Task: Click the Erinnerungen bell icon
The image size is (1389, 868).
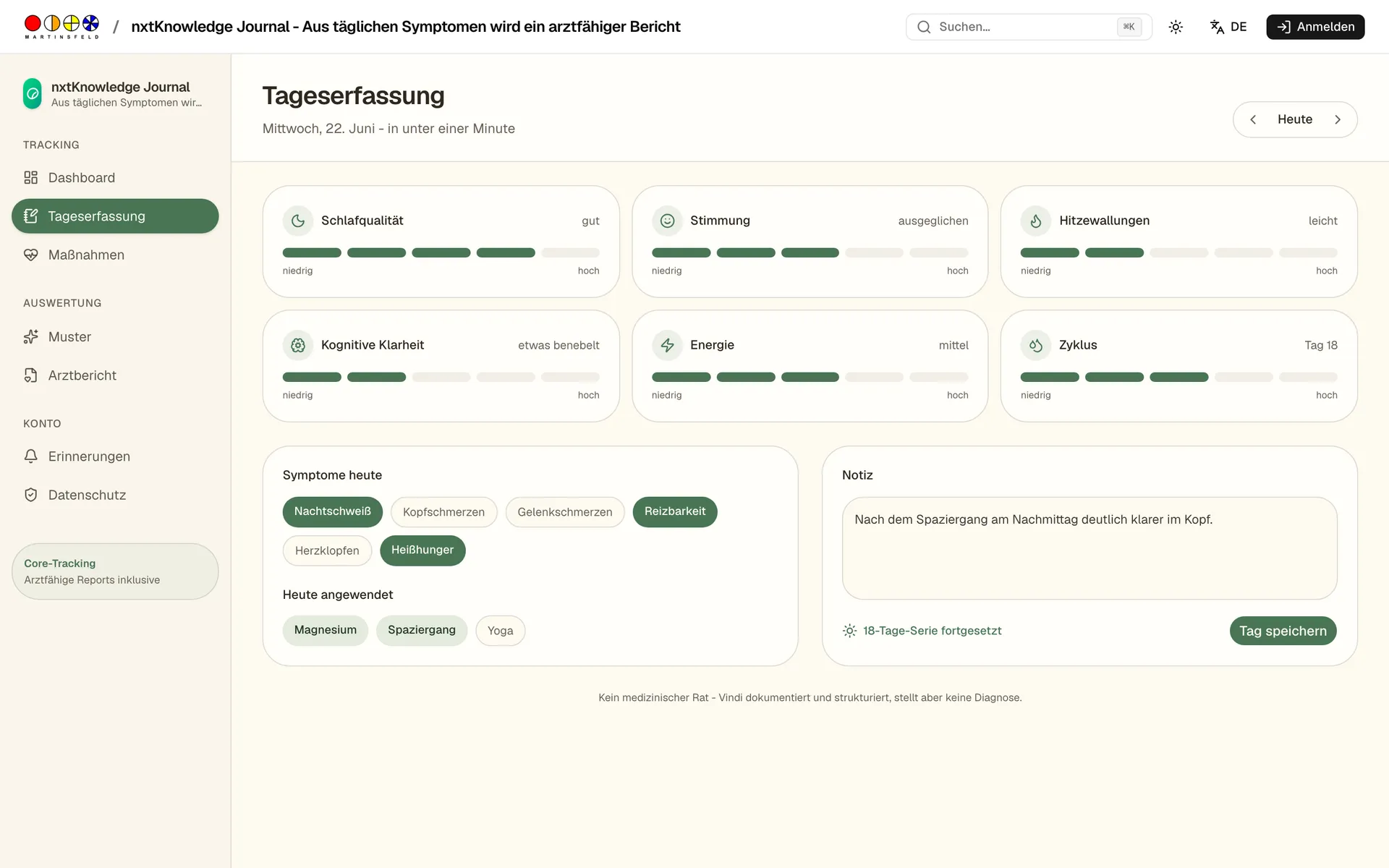Action: 30,456
